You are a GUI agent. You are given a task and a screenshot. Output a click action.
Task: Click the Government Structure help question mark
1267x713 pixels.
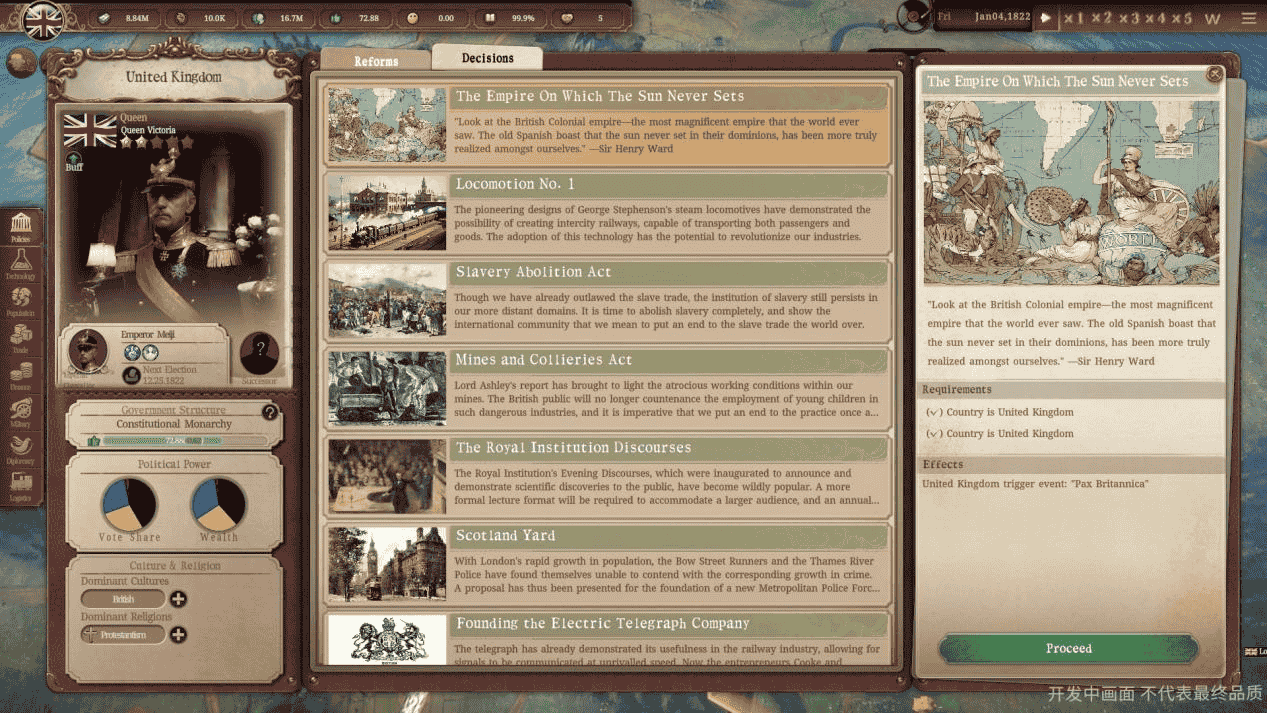click(269, 412)
